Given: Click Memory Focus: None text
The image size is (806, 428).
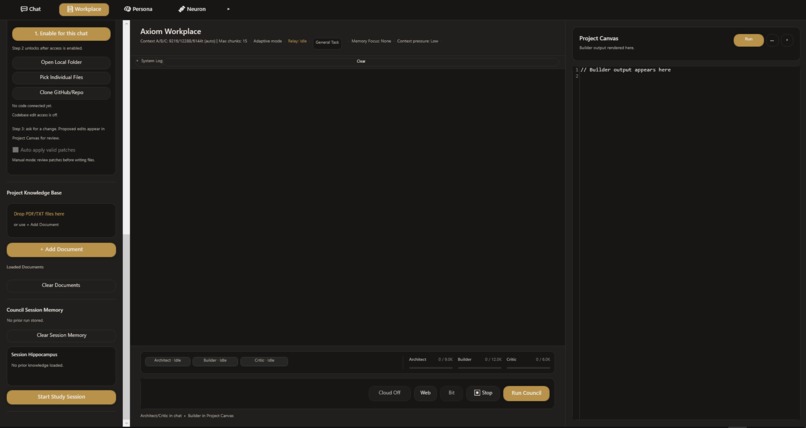Looking at the screenshot, I should (x=371, y=42).
